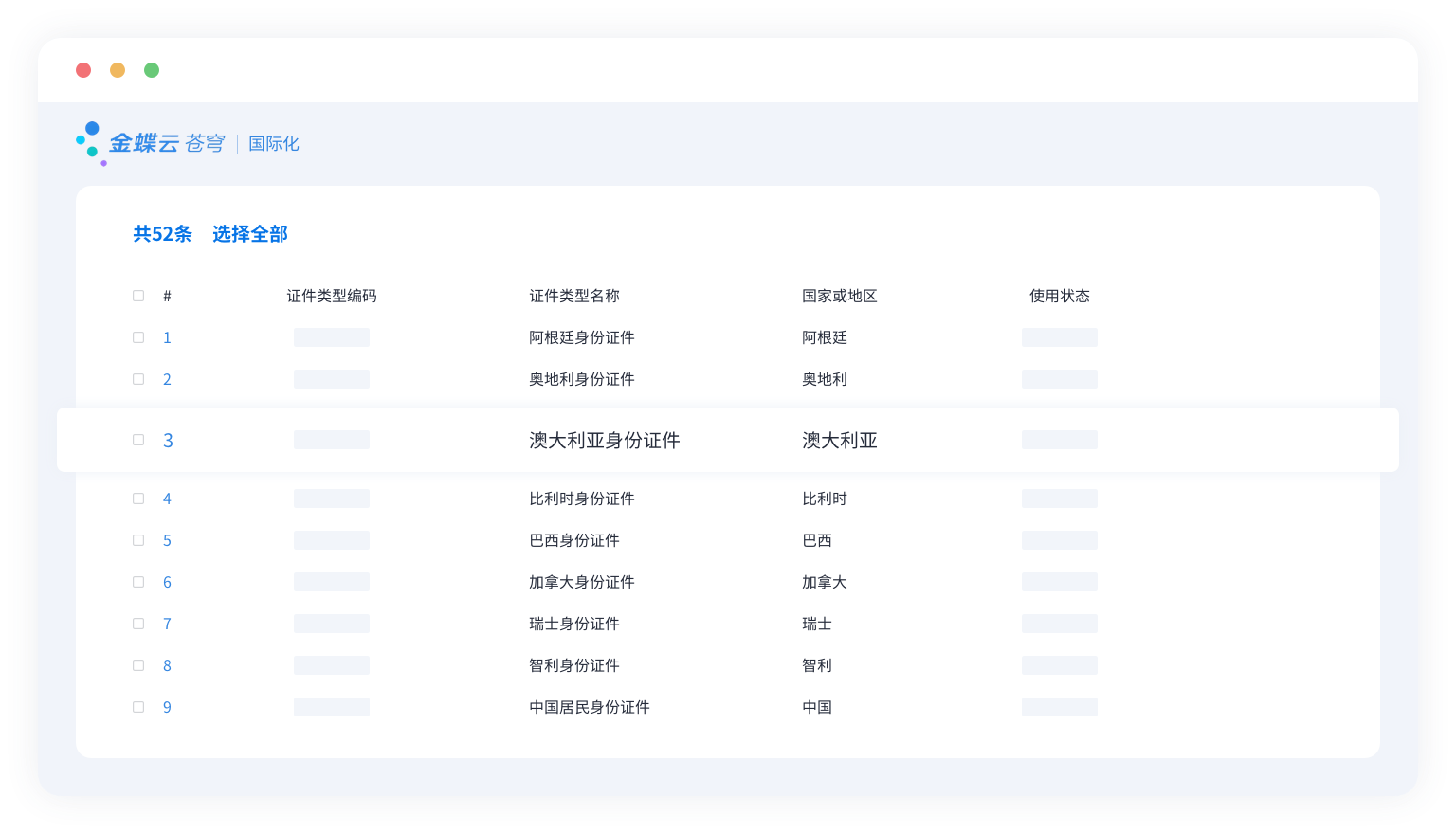Image resolution: width=1456 pixels, height=834 pixels.
Task: Check the box for 瑞士身份证件 row
Action: [138, 624]
